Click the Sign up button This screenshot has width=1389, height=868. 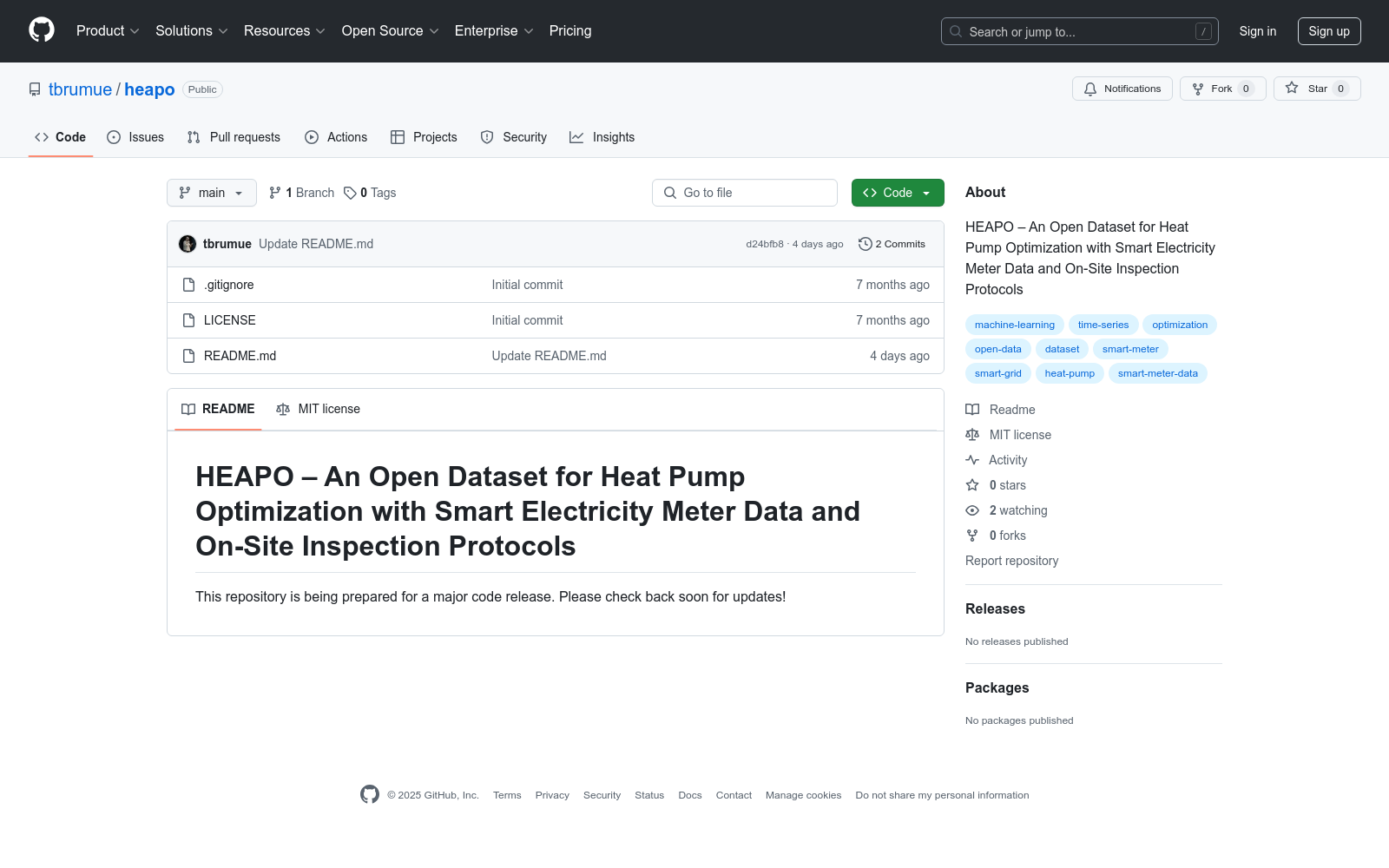tap(1329, 31)
